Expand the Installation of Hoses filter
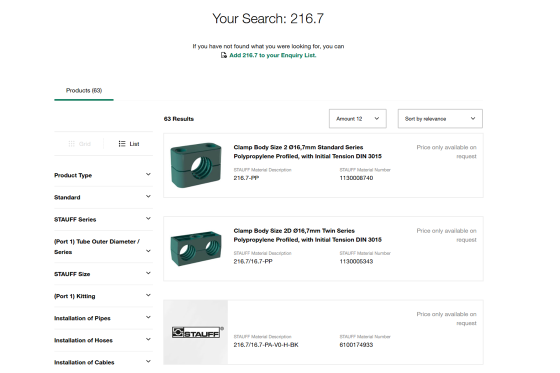This screenshot has width=560, height=373. click(103, 340)
